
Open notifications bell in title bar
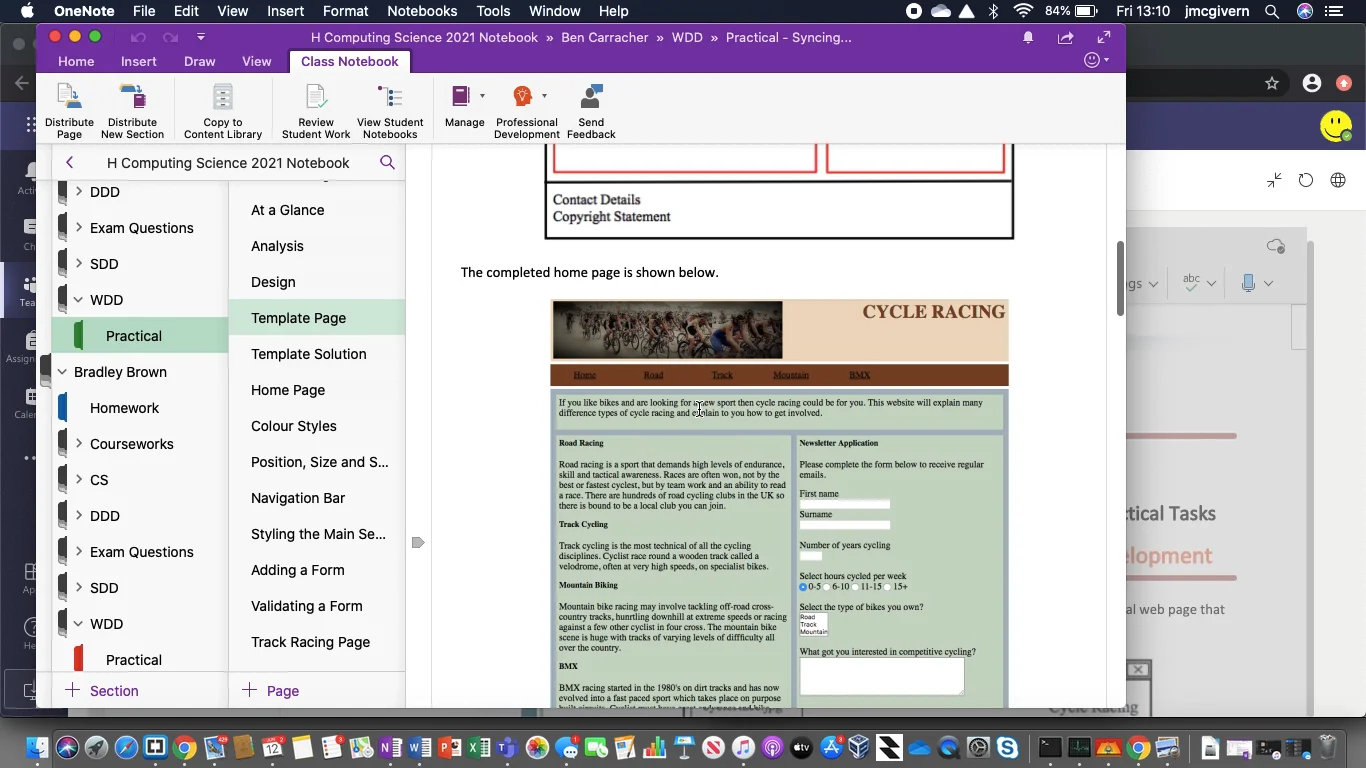tap(1028, 37)
